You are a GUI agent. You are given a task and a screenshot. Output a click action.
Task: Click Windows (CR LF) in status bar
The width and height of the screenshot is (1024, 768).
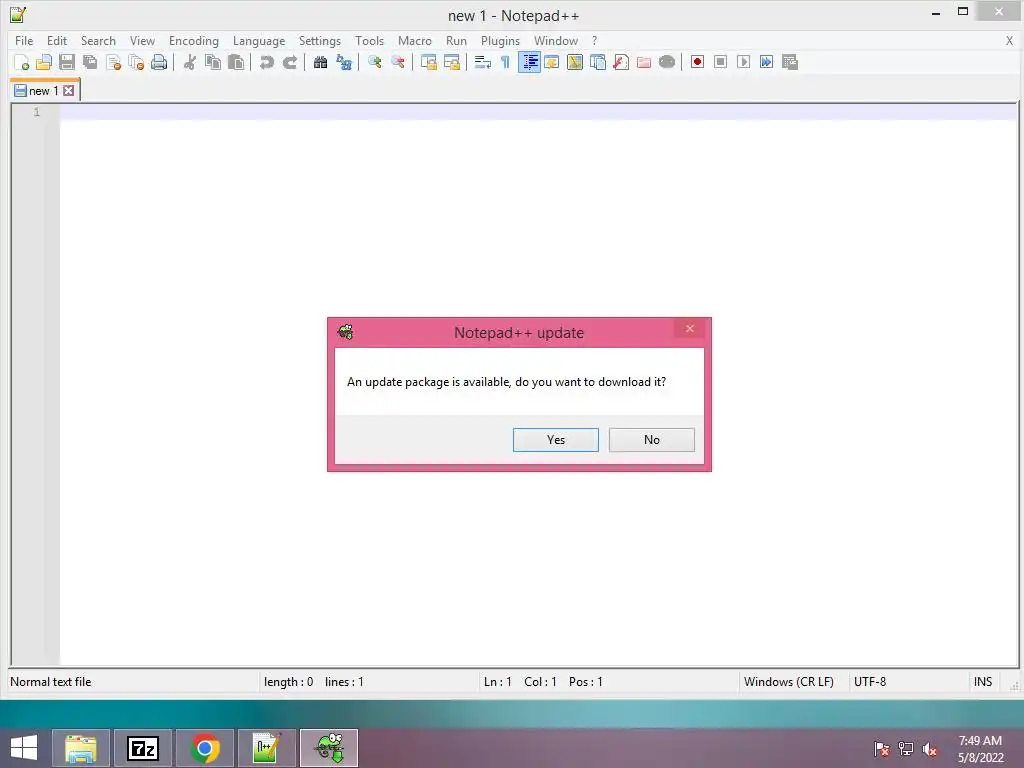coord(788,682)
